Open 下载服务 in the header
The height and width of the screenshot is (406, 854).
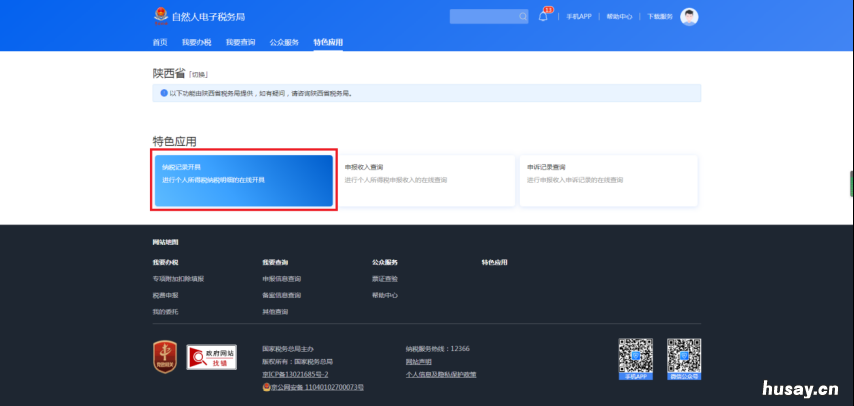(660, 17)
